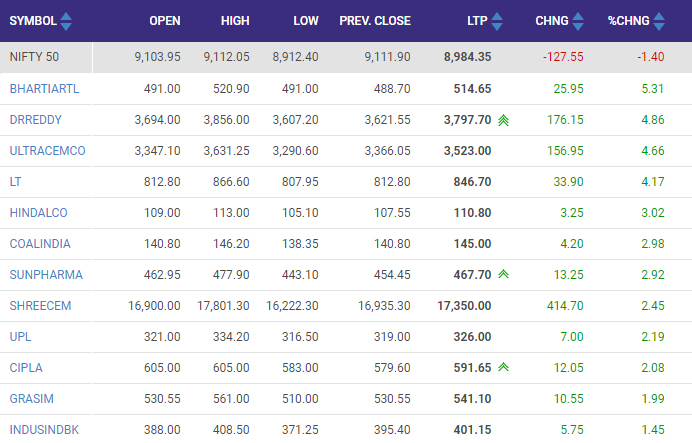Open the SHREECEM stock link
The height and width of the screenshot is (443, 692).
[40, 306]
